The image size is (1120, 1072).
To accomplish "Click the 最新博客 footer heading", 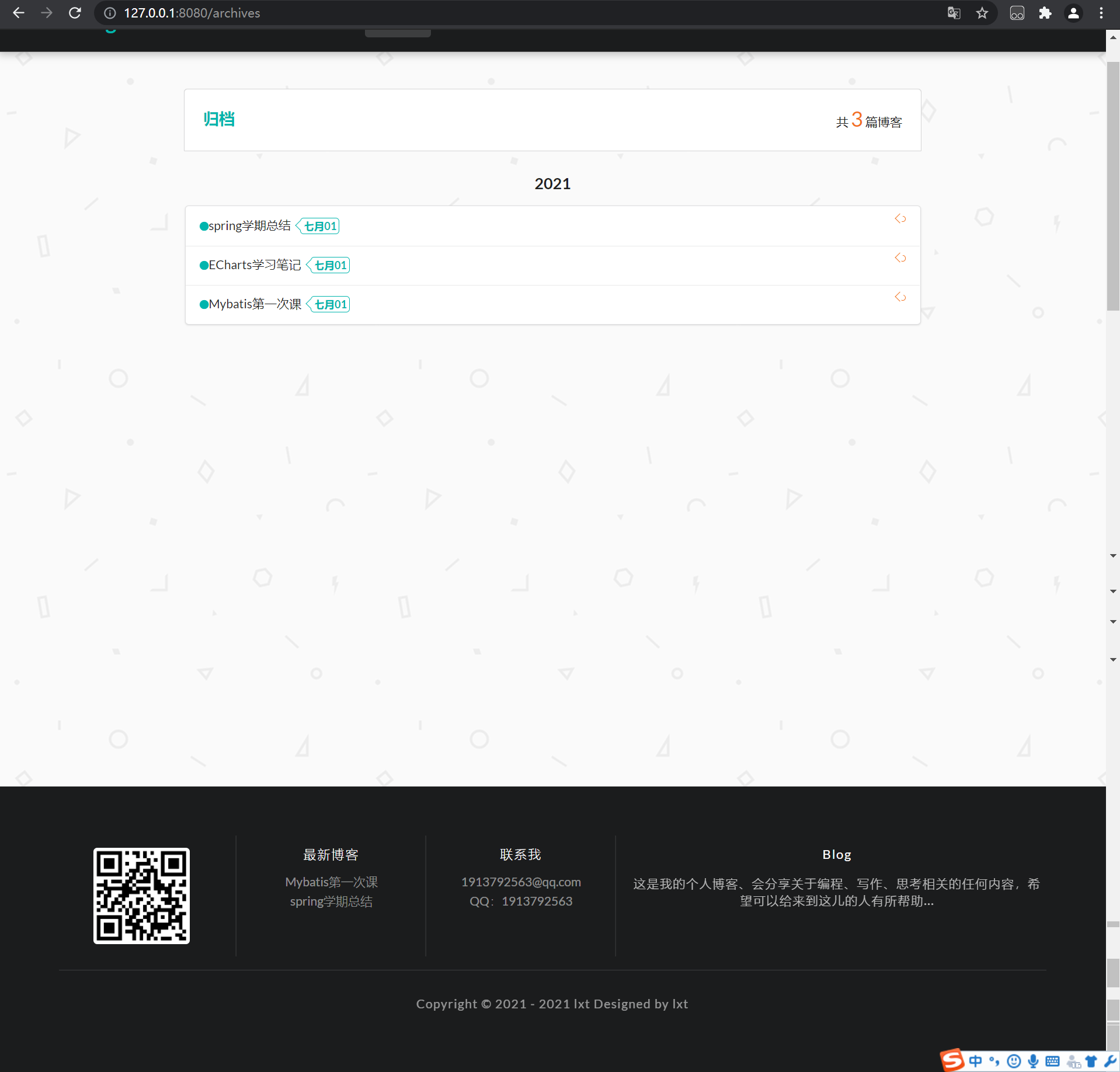I will (x=331, y=855).
